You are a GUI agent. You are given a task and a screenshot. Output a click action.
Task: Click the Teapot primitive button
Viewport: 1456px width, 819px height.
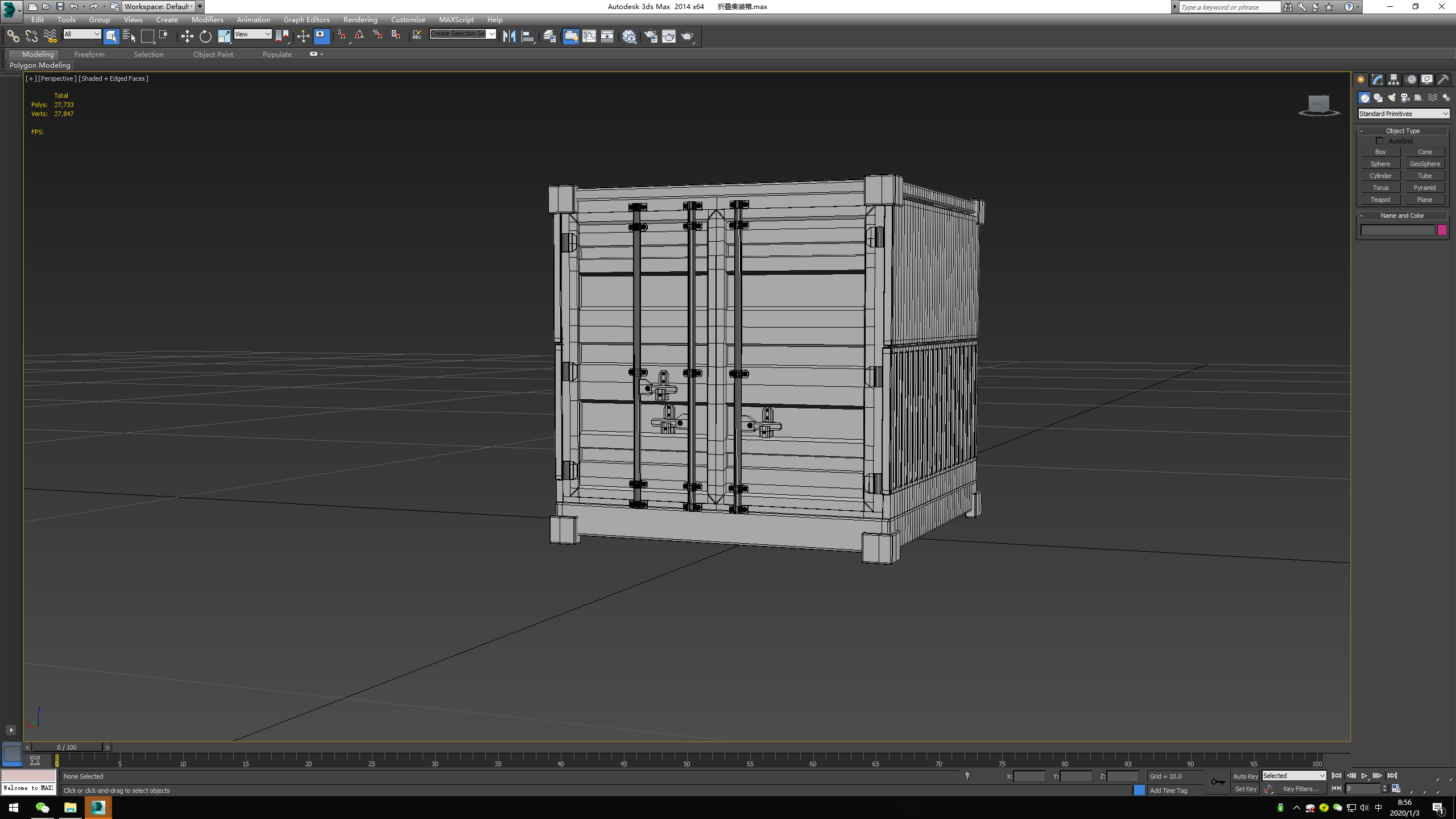tap(1380, 200)
